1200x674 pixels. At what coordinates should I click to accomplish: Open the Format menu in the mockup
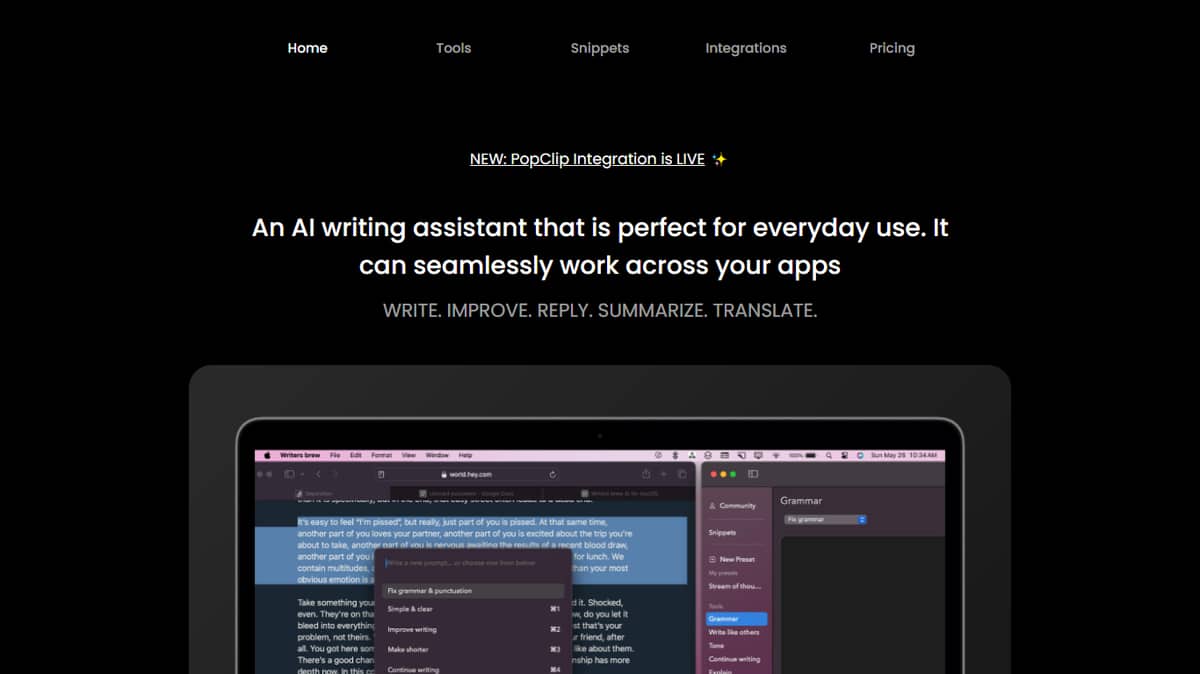(x=381, y=455)
